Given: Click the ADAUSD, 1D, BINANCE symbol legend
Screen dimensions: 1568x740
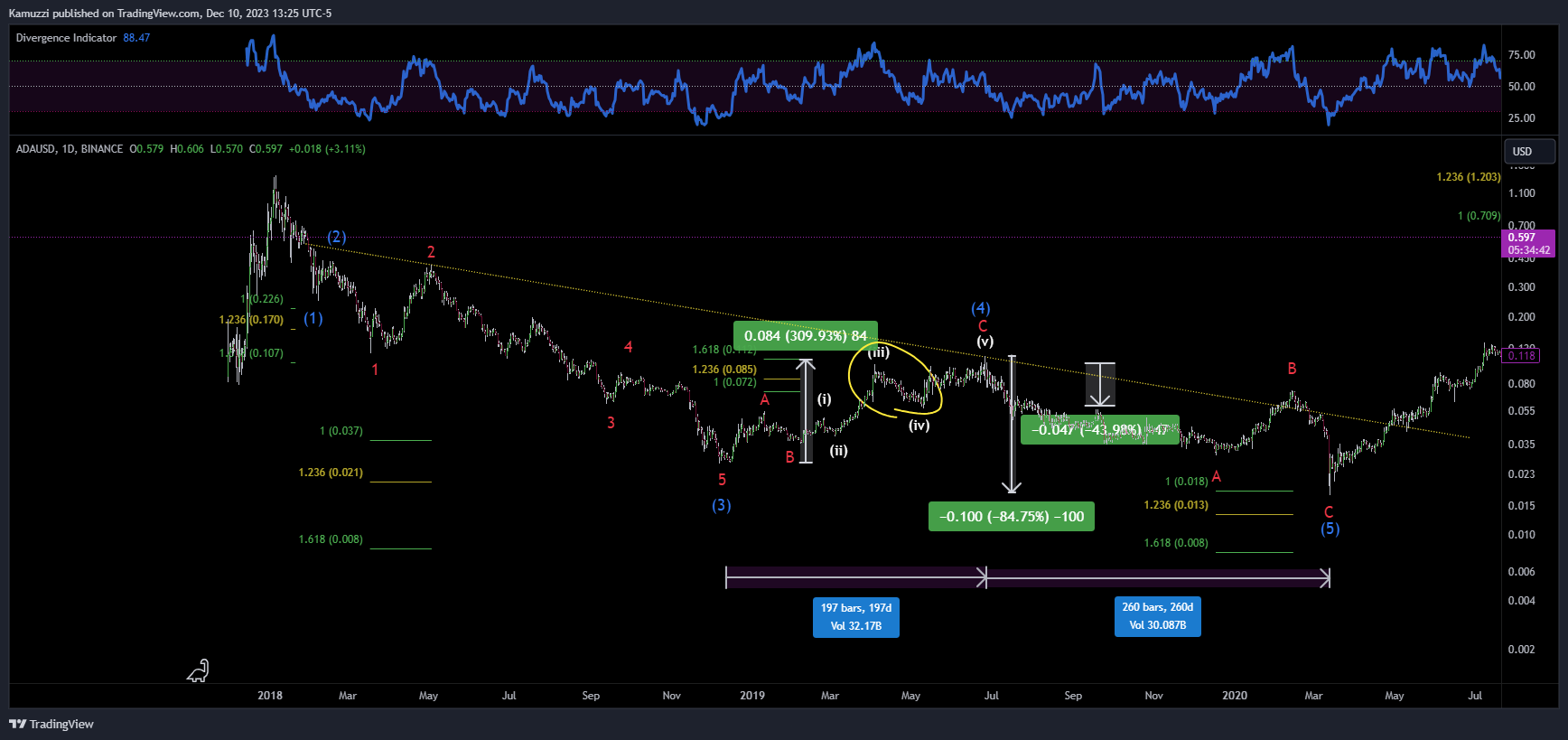Looking at the screenshot, I should tap(70, 149).
